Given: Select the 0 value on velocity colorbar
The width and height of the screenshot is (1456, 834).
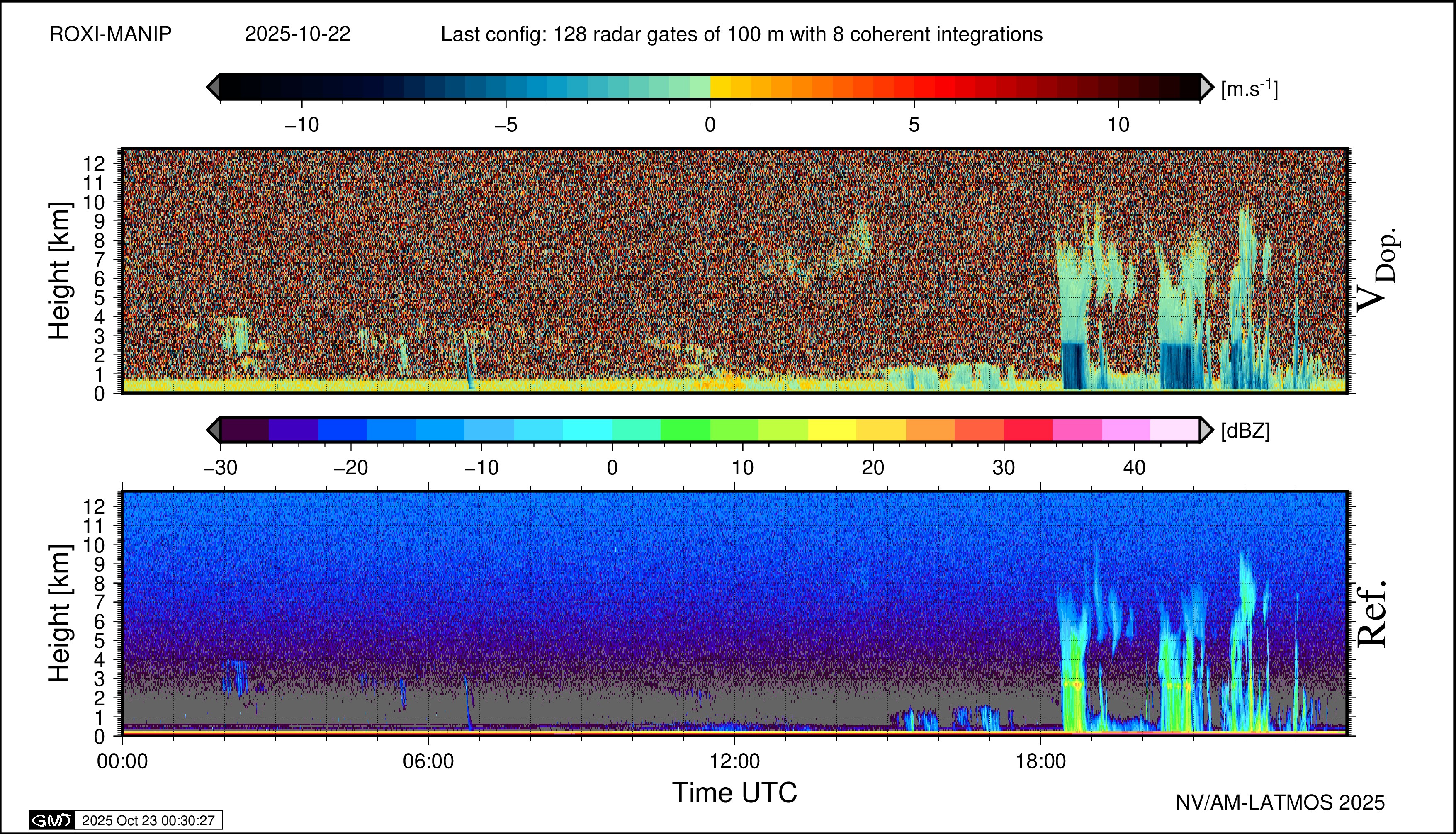Looking at the screenshot, I should (x=710, y=124).
